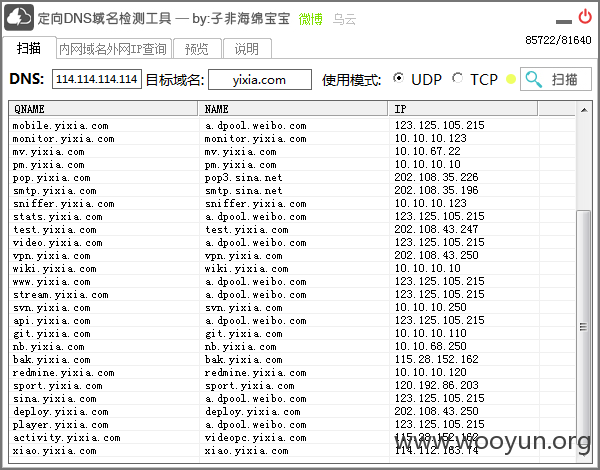This screenshot has height=470, width=600.
Task: Select the mv.yixia.com QNAME cell
Action: (x=49, y=152)
